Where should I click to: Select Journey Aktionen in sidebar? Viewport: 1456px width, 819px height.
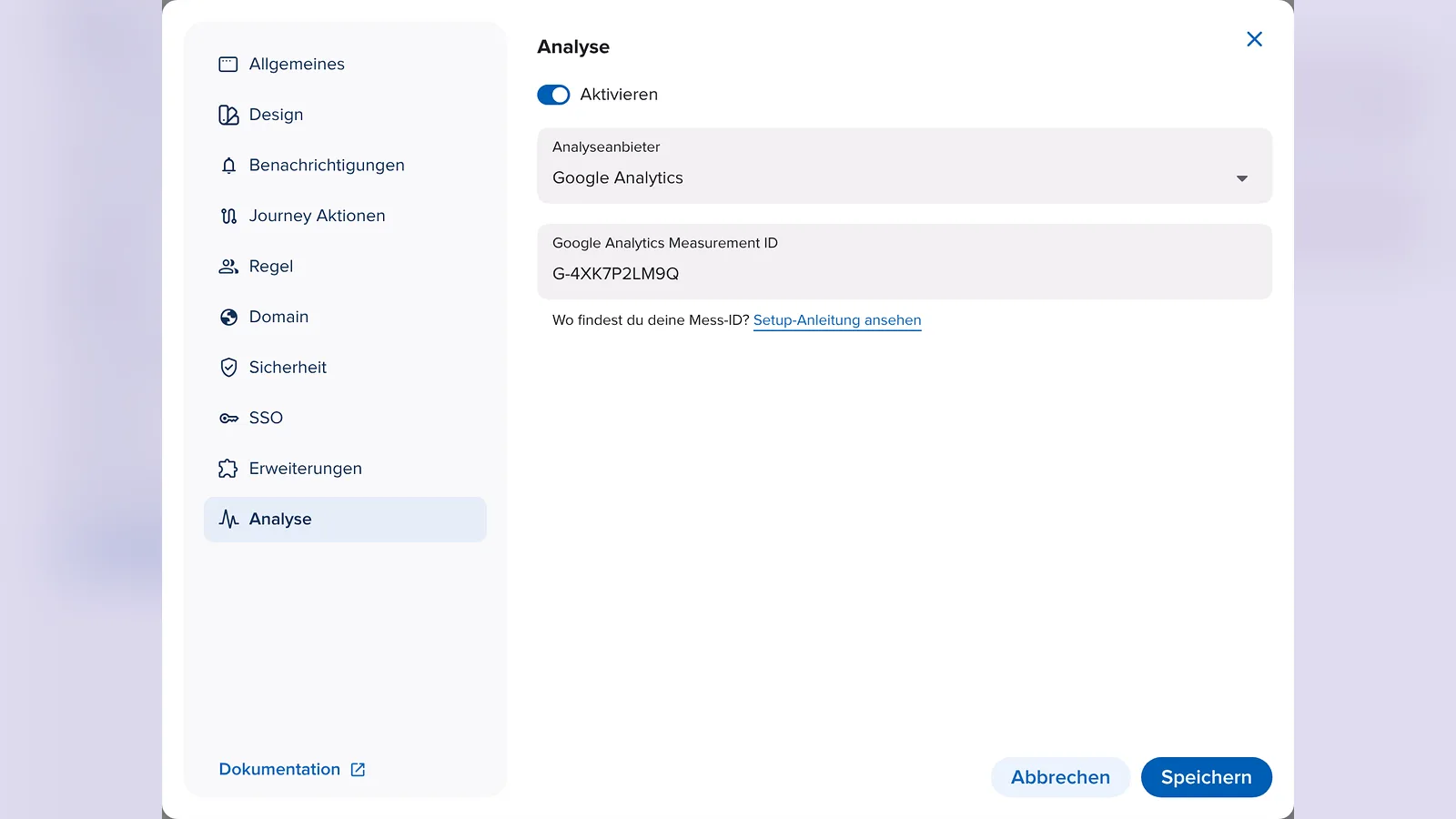tap(345, 216)
